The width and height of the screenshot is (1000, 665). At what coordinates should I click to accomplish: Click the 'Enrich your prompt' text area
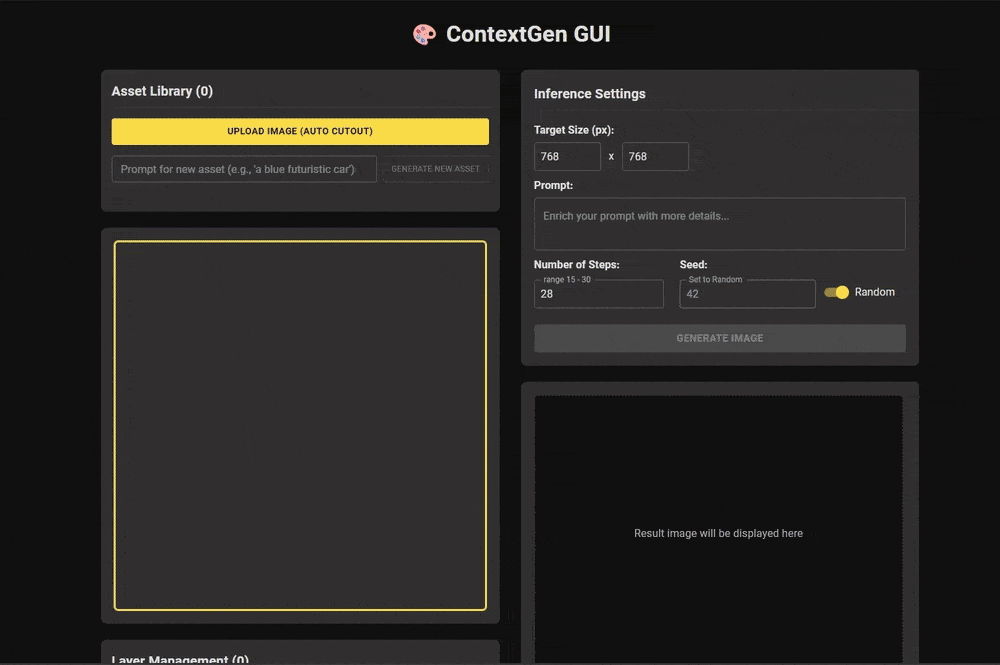(x=719, y=223)
